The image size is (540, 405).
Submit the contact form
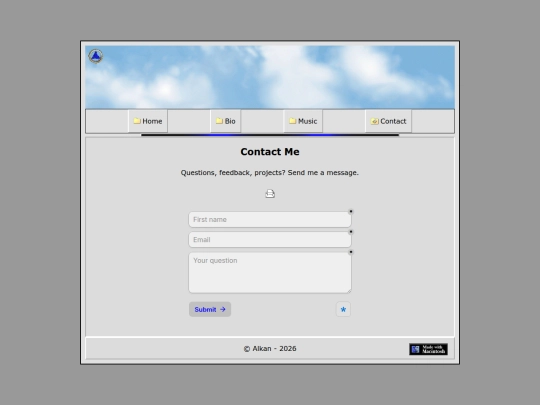(x=210, y=309)
